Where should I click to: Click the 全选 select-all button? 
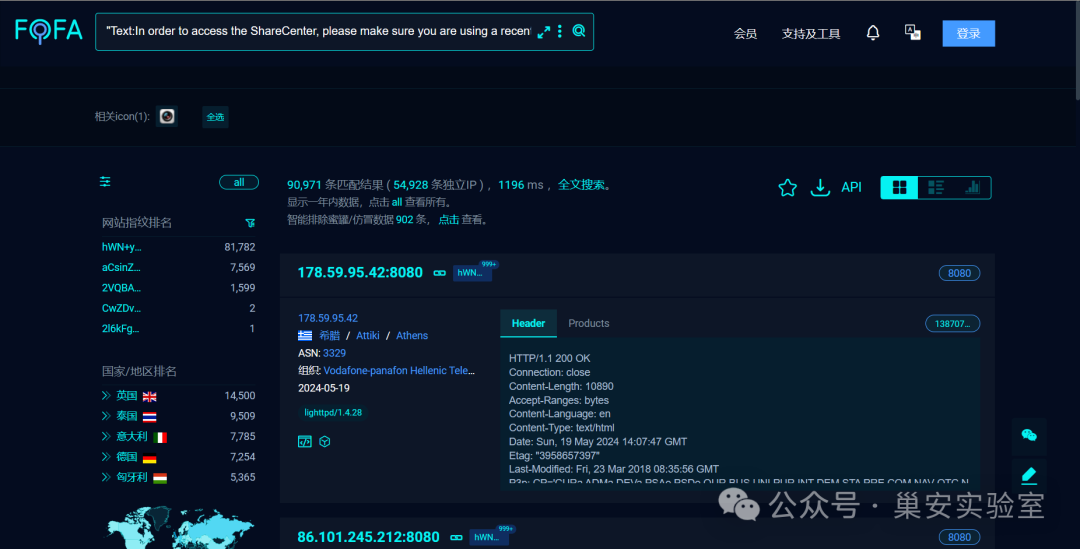(x=215, y=117)
